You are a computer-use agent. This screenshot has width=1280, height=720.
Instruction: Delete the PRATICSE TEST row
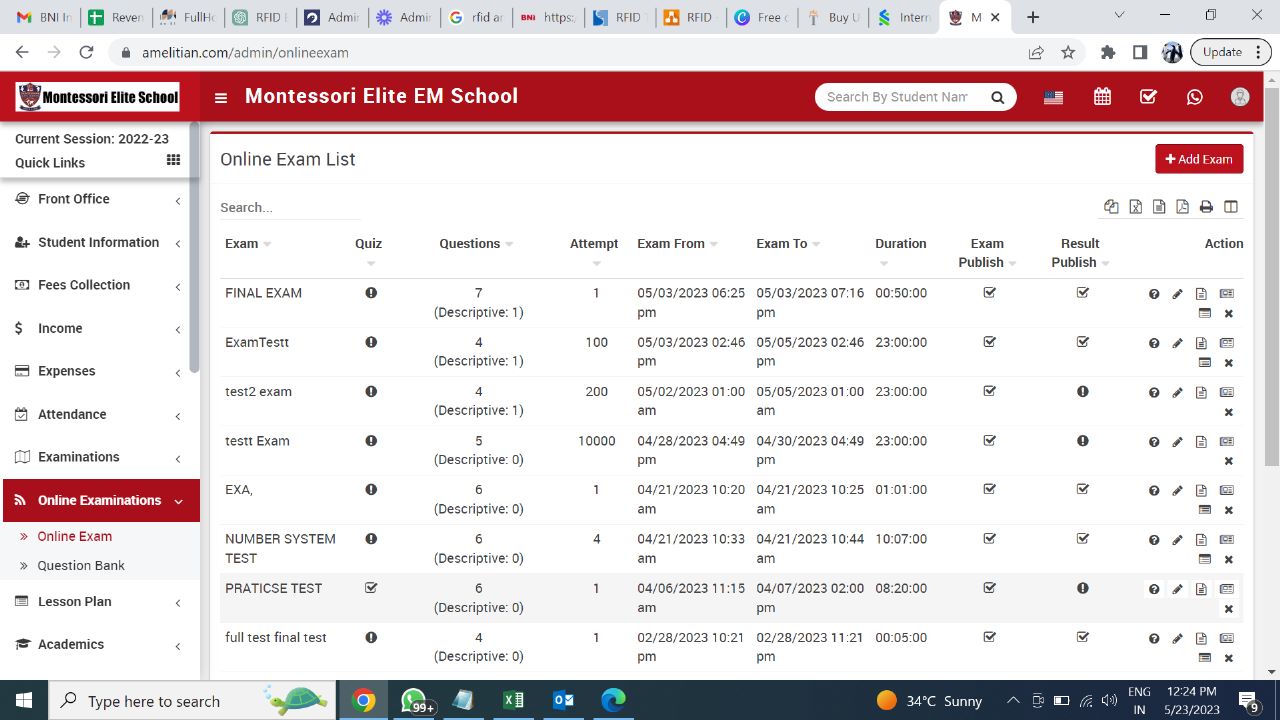pos(1229,609)
